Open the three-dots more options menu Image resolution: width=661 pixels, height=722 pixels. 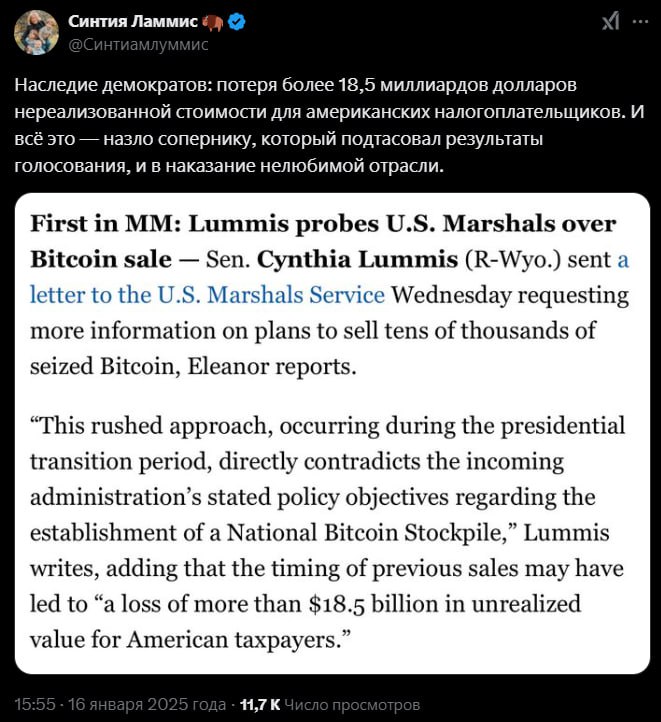tap(640, 21)
